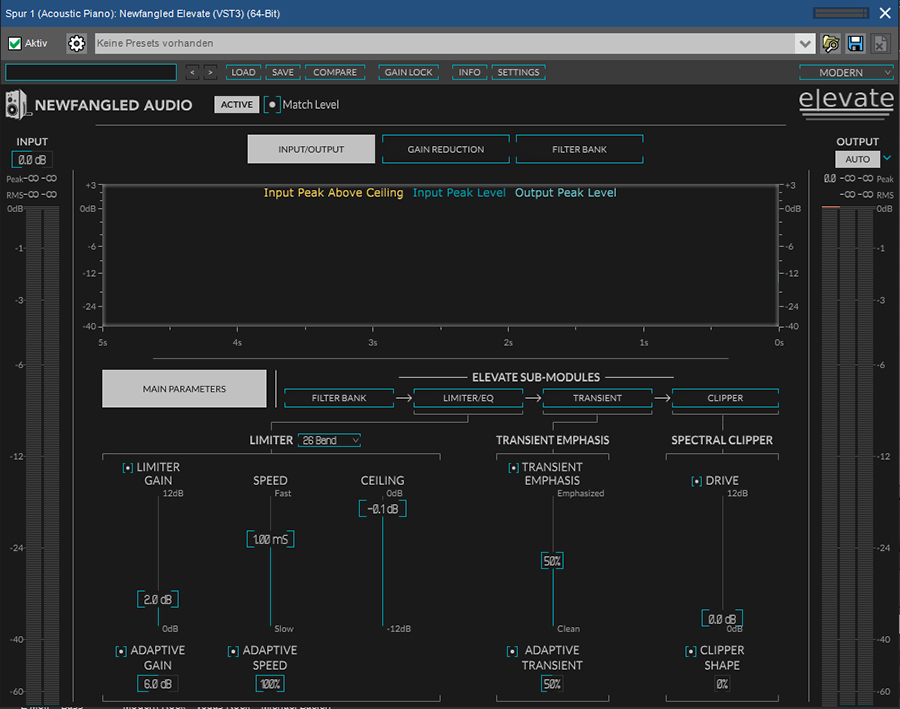This screenshot has height=709, width=900.
Task: Open the plugin settings gear icon
Action: 76,43
